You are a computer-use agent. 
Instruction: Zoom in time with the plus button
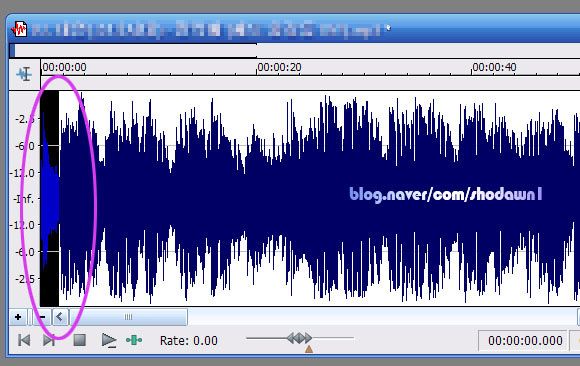[x=18, y=317]
